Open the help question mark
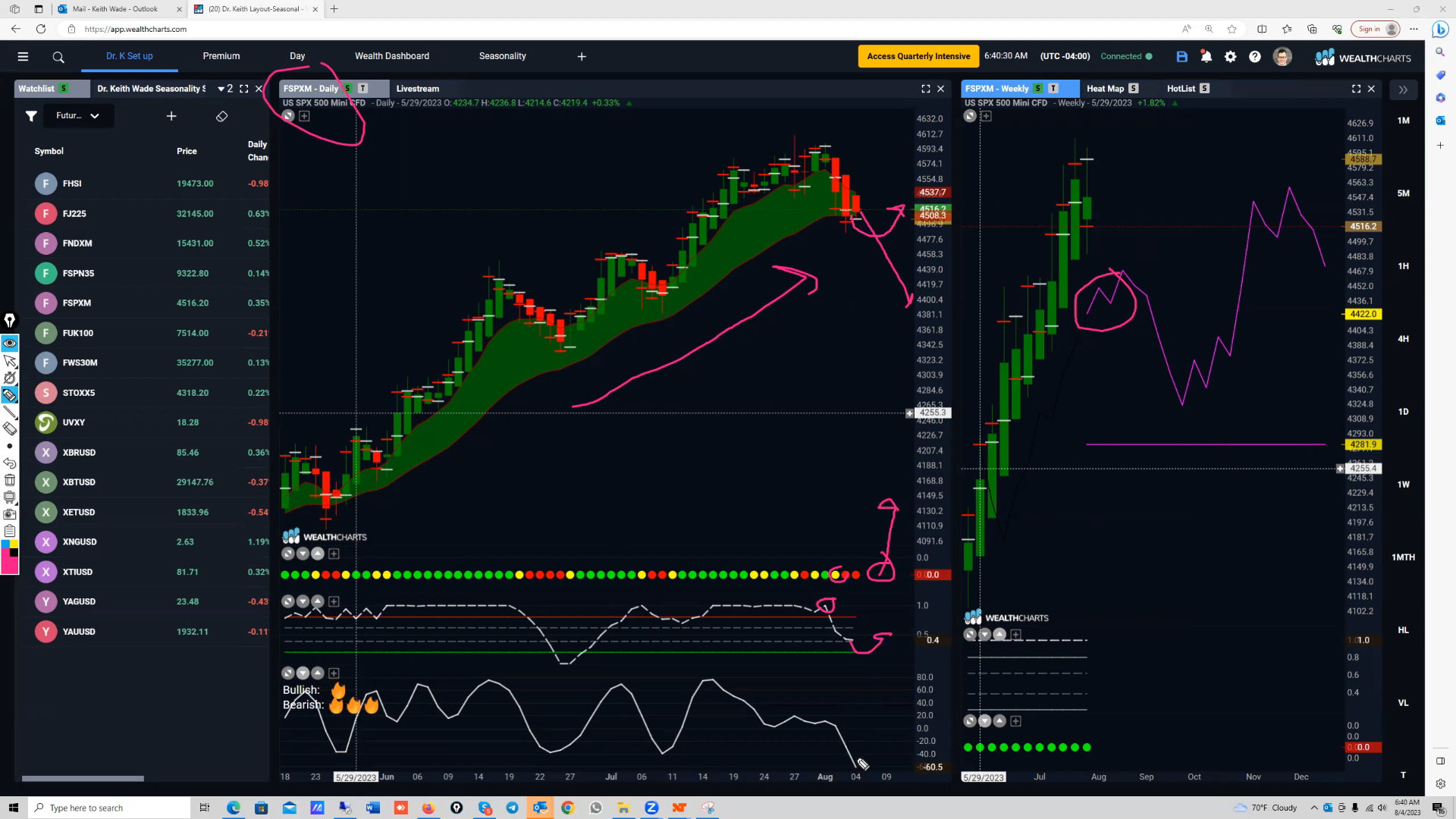 click(x=1255, y=56)
